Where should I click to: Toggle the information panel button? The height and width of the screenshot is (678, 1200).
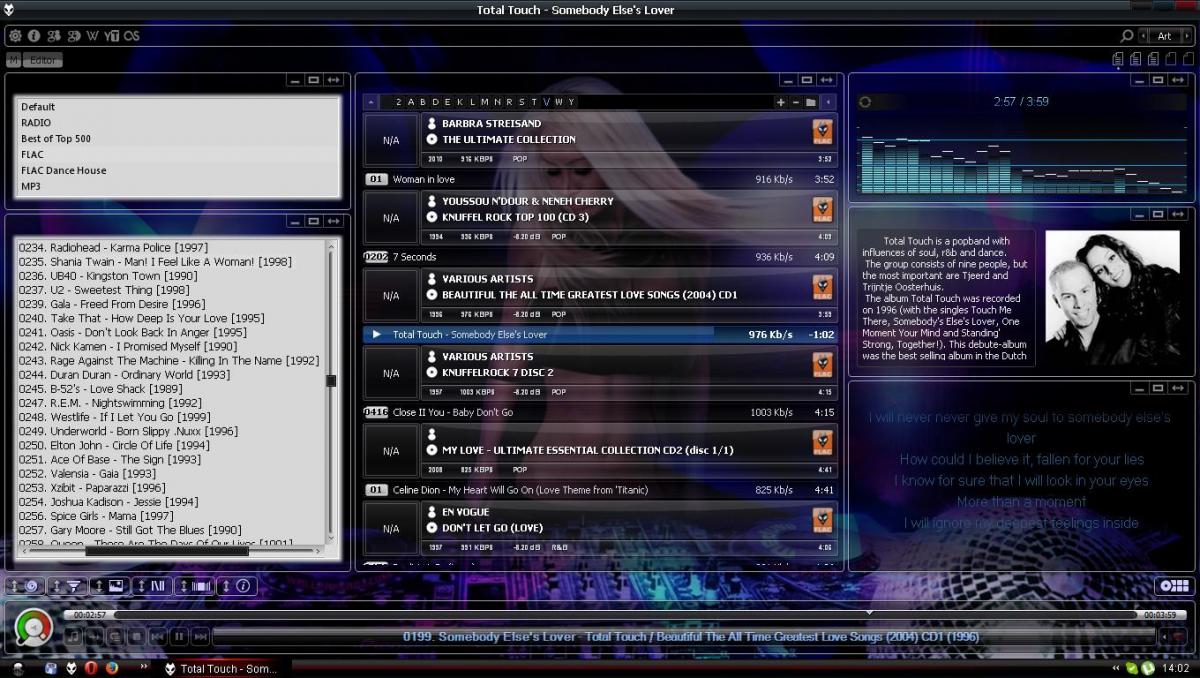coord(237,586)
